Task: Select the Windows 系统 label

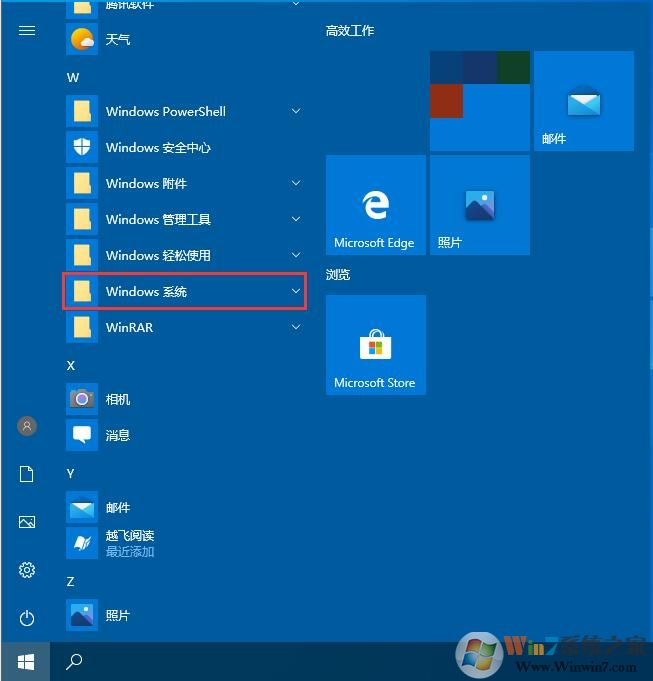Action: tap(146, 291)
